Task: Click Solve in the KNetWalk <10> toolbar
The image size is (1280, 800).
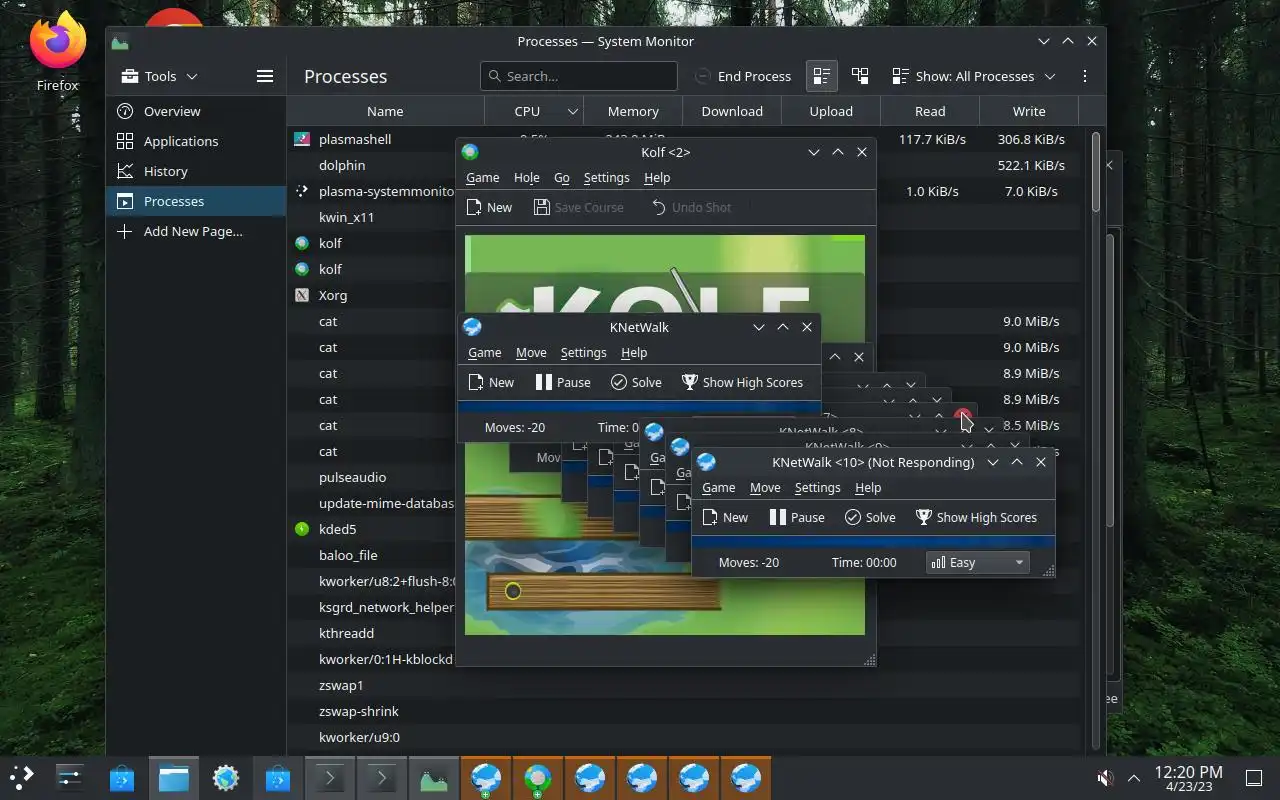Action: click(870, 517)
